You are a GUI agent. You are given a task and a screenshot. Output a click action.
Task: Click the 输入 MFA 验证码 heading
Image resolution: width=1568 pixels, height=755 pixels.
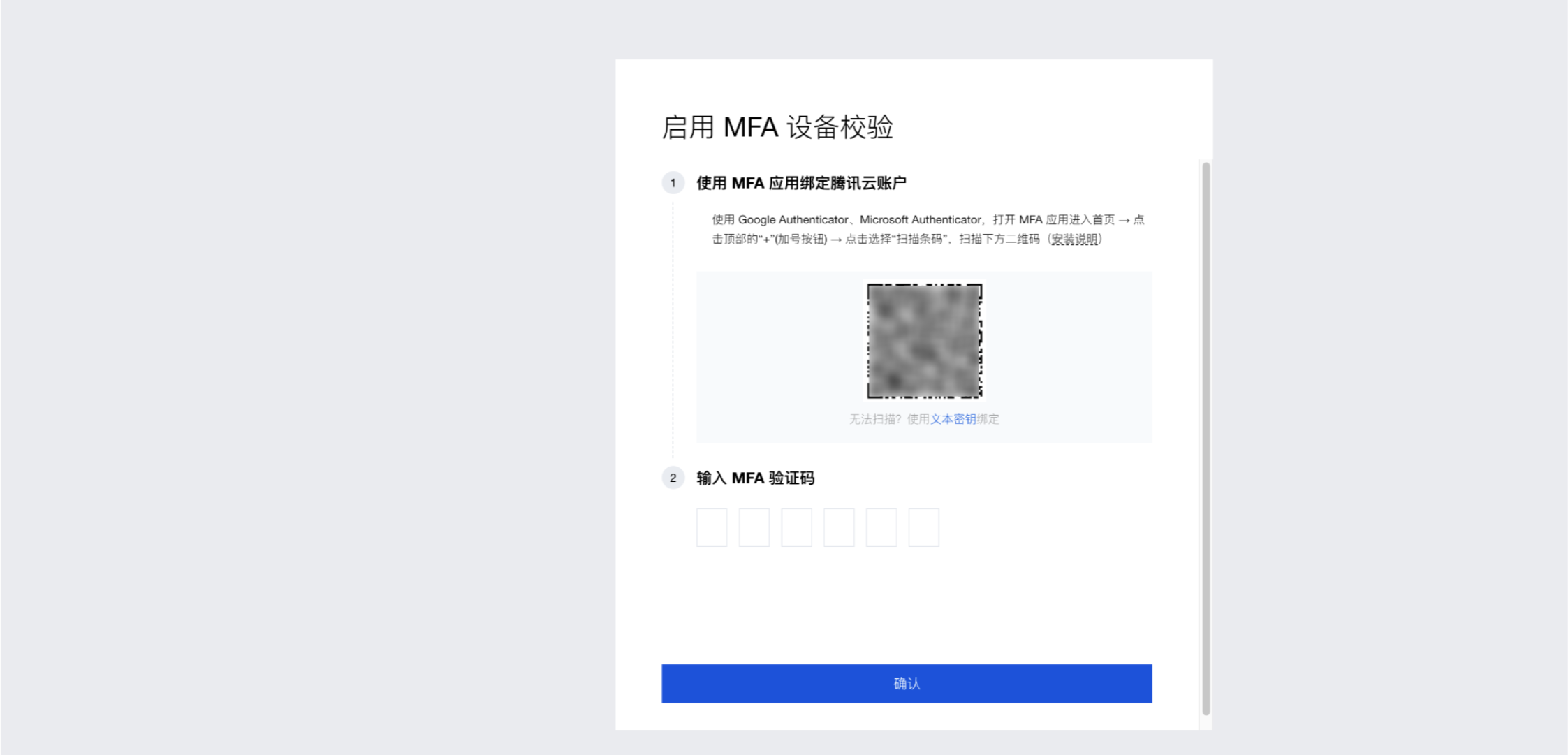[755, 478]
